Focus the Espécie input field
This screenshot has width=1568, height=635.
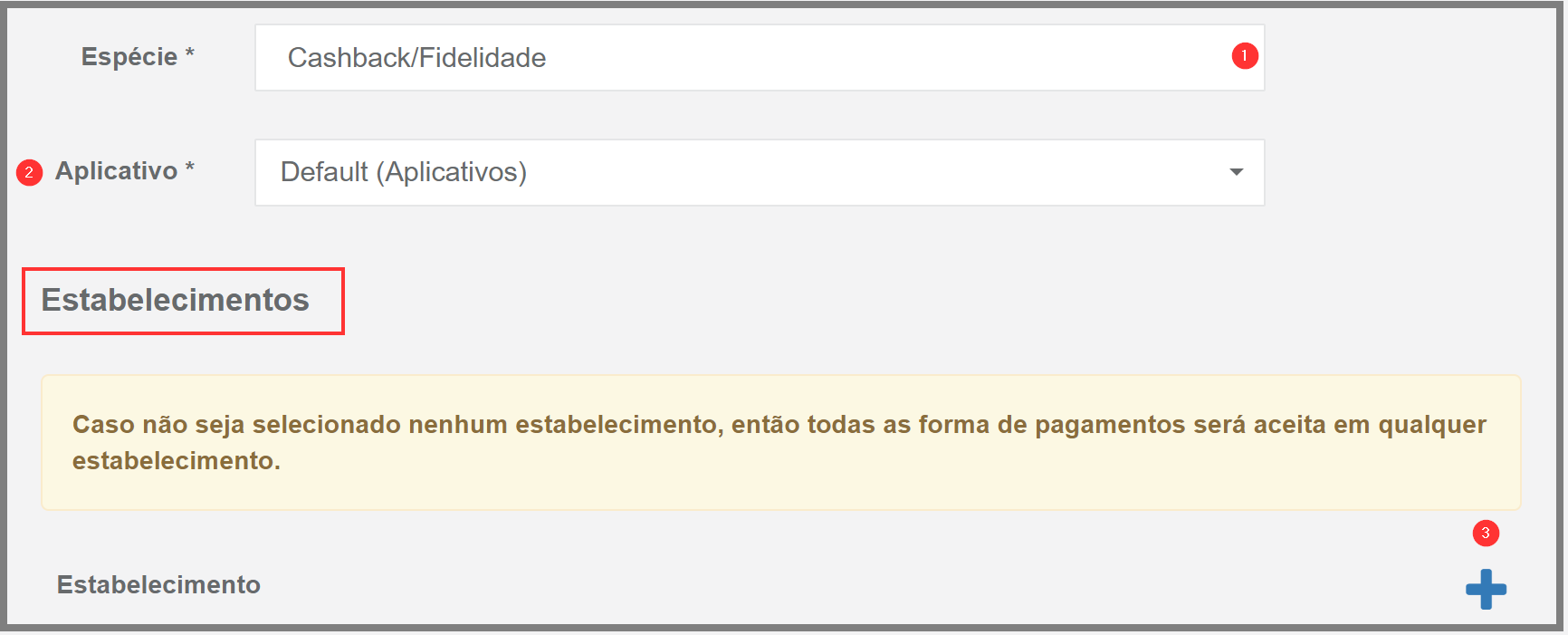[760, 58]
